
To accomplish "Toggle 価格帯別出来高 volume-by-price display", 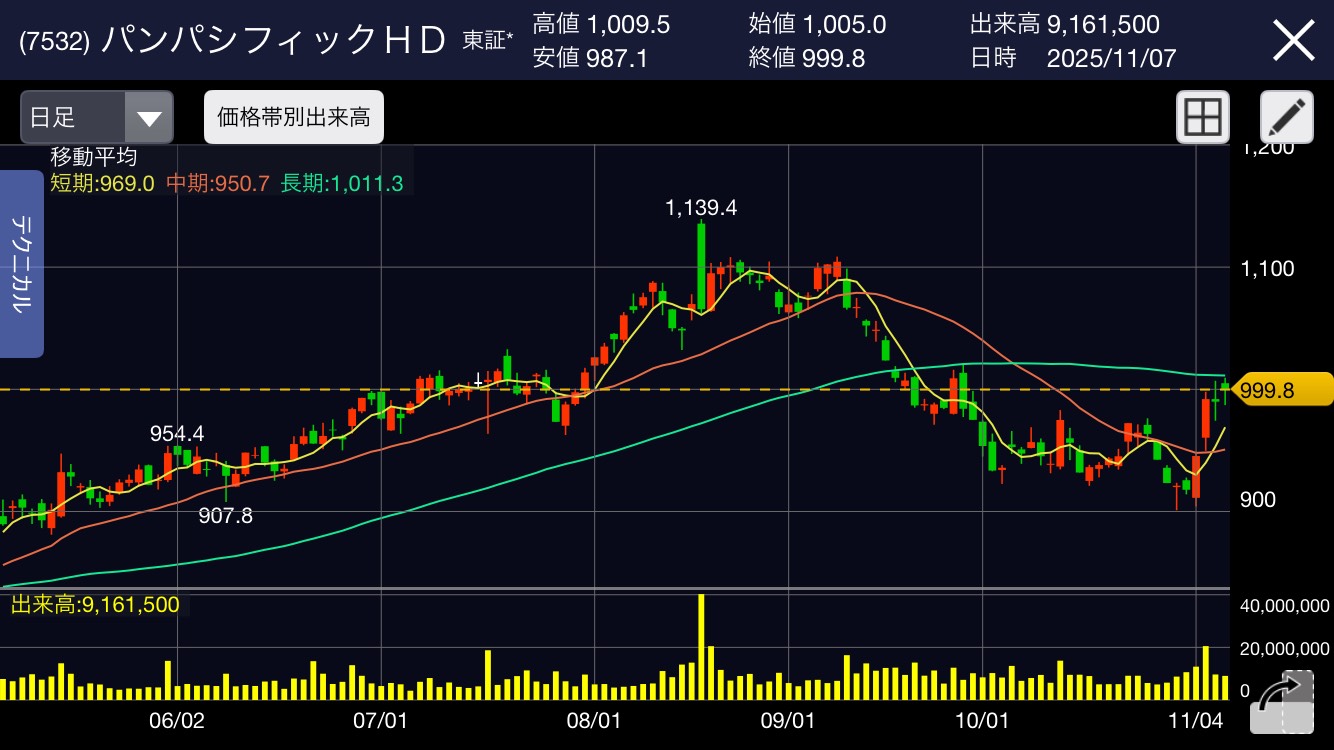I will [293, 118].
